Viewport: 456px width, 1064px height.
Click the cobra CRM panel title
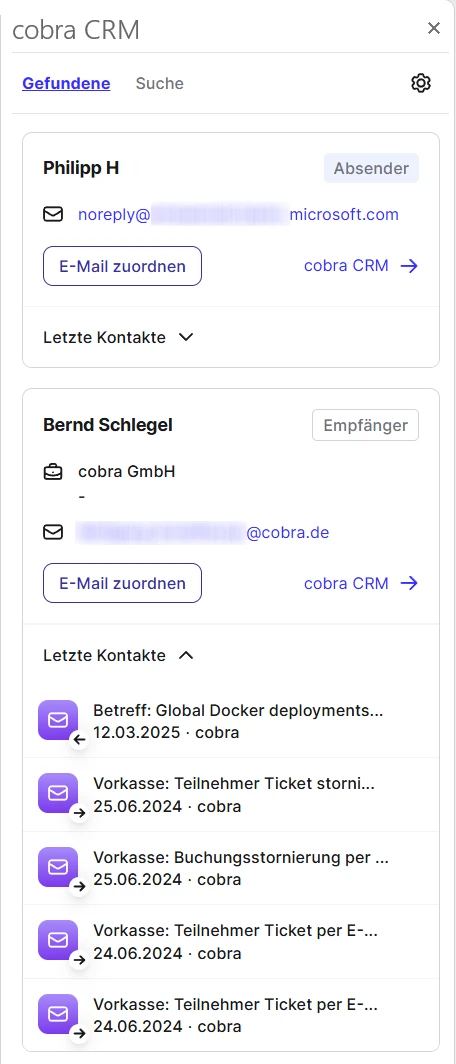(76, 30)
